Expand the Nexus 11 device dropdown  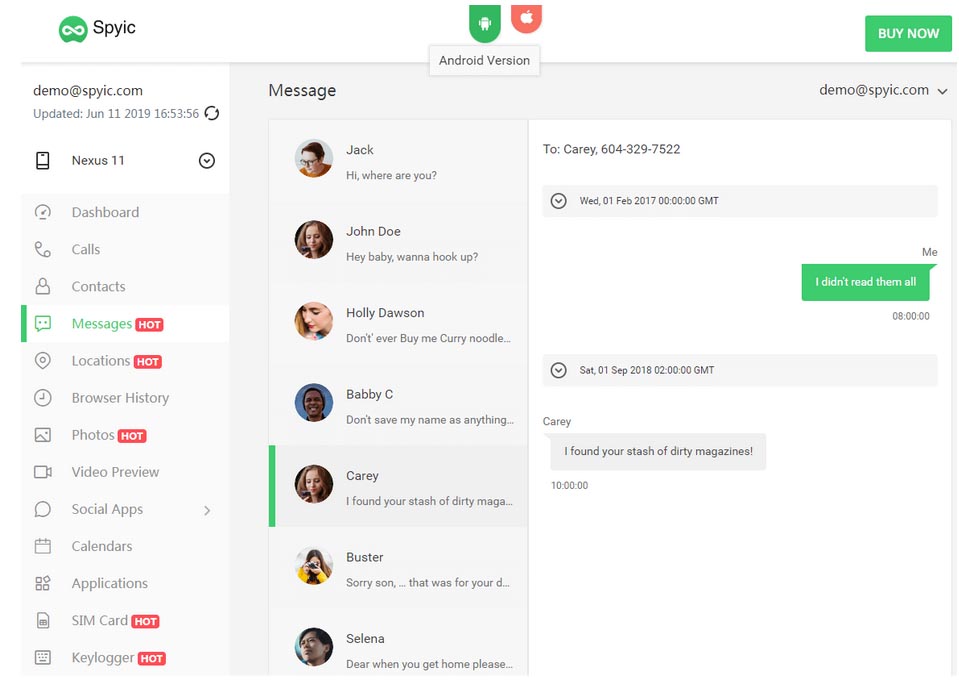coord(207,160)
